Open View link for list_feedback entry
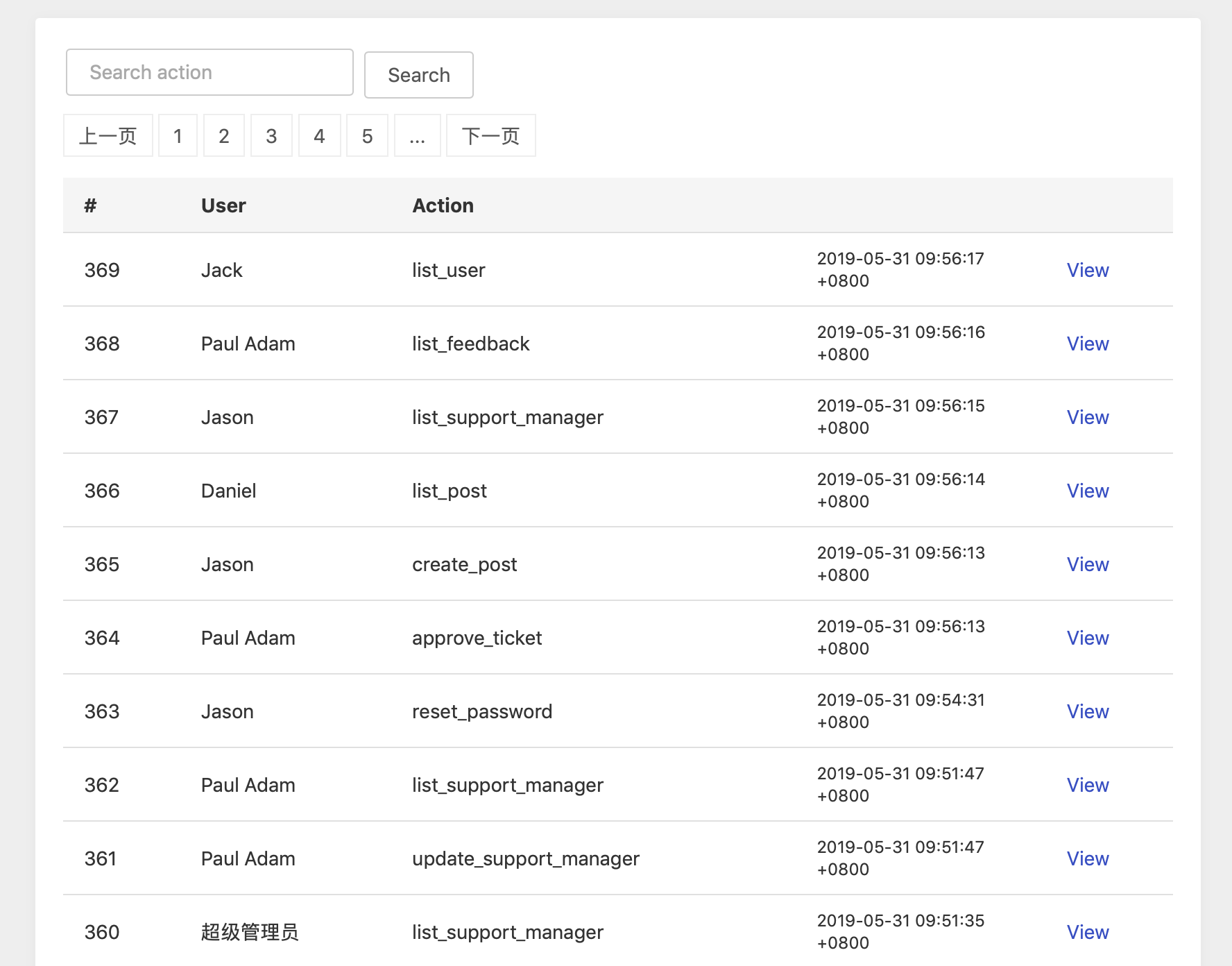 [x=1088, y=344]
